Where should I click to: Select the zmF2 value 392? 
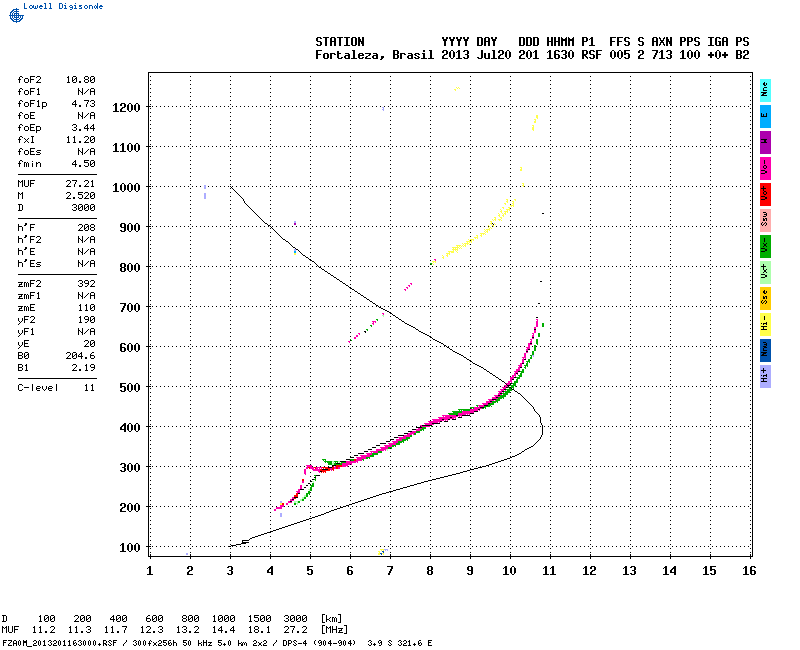tap(86, 284)
